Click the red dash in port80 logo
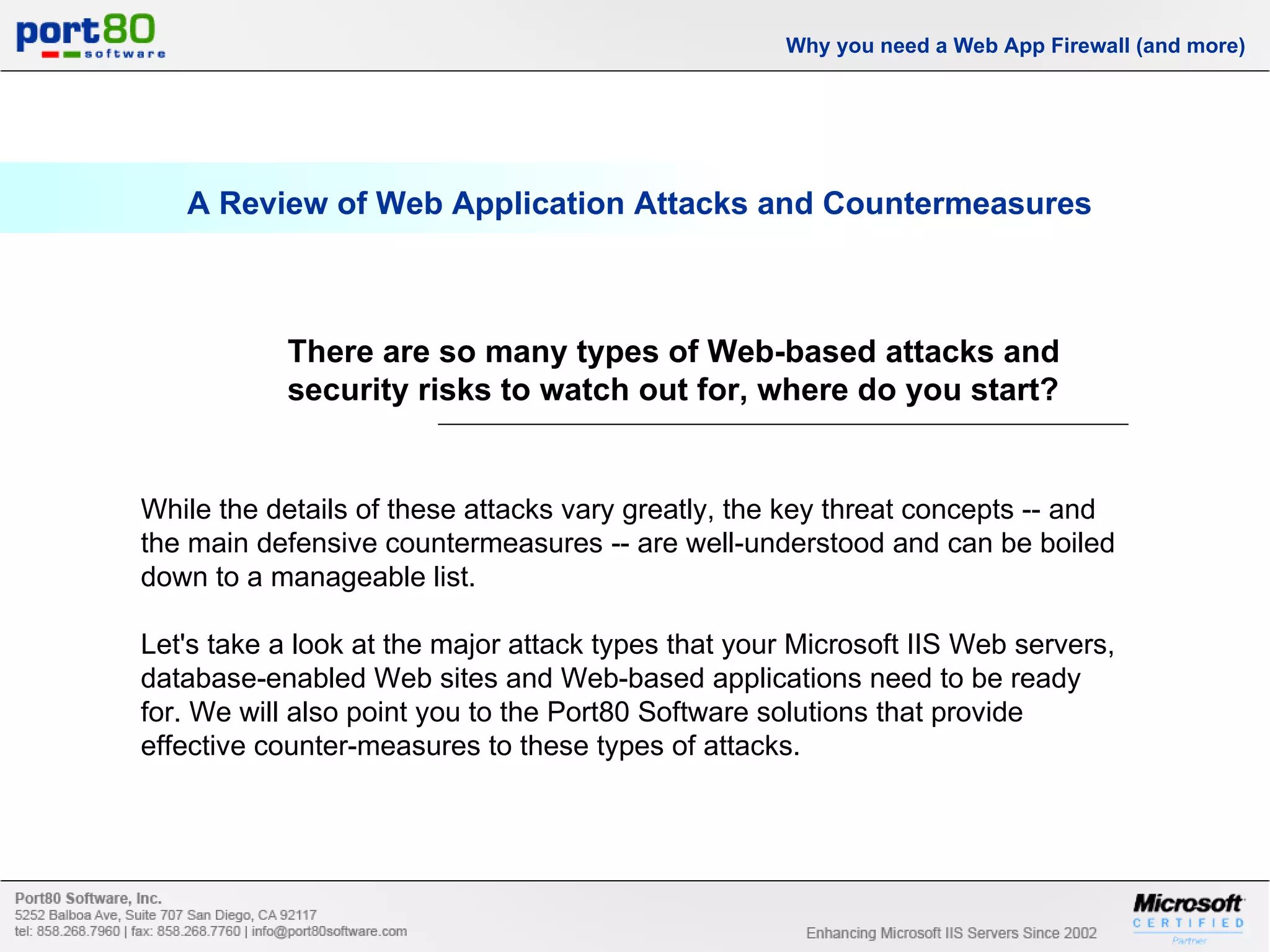Image resolution: width=1270 pixels, height=952 pixels. coord(50,55)
